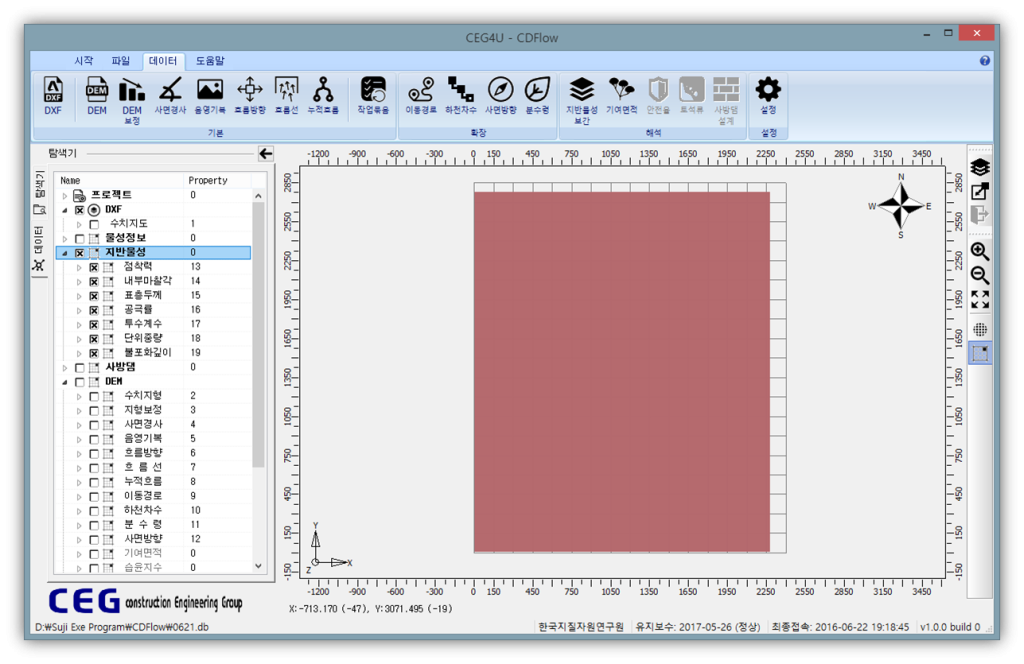Click the database path in status bar
The width and height of the screenshot is (1024, 664).
122,627
